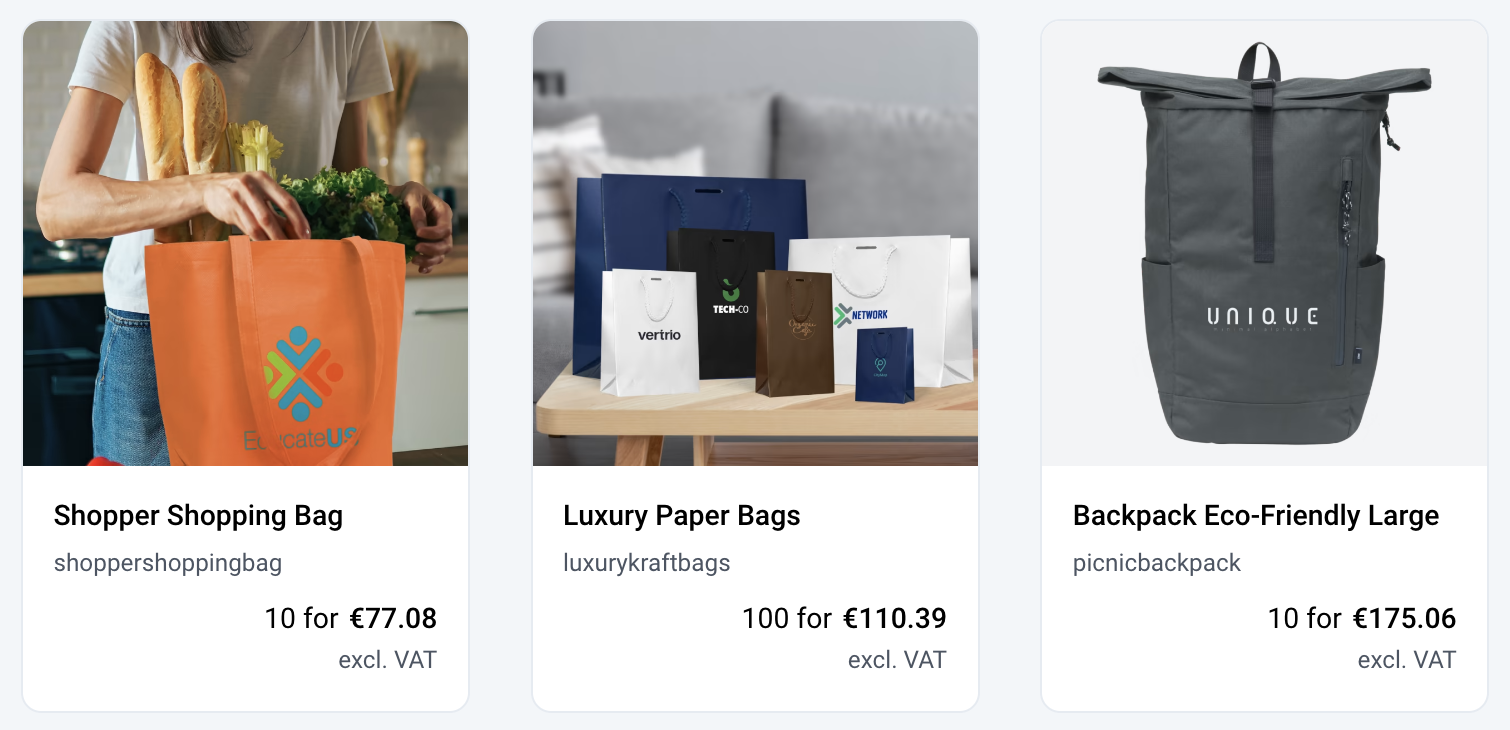Open the grey backpack product photo
The height and width of the screenshot is (730, 1510).
tap(1264, 243)
